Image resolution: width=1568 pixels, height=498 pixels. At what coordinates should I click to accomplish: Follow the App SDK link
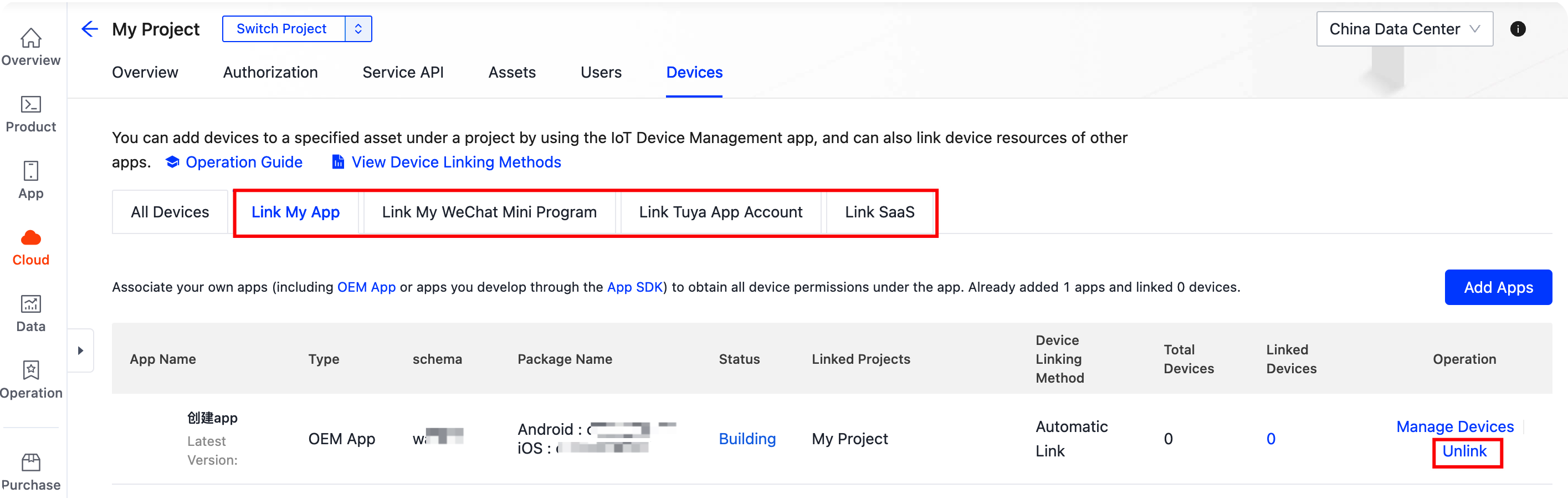pos(634,287)
